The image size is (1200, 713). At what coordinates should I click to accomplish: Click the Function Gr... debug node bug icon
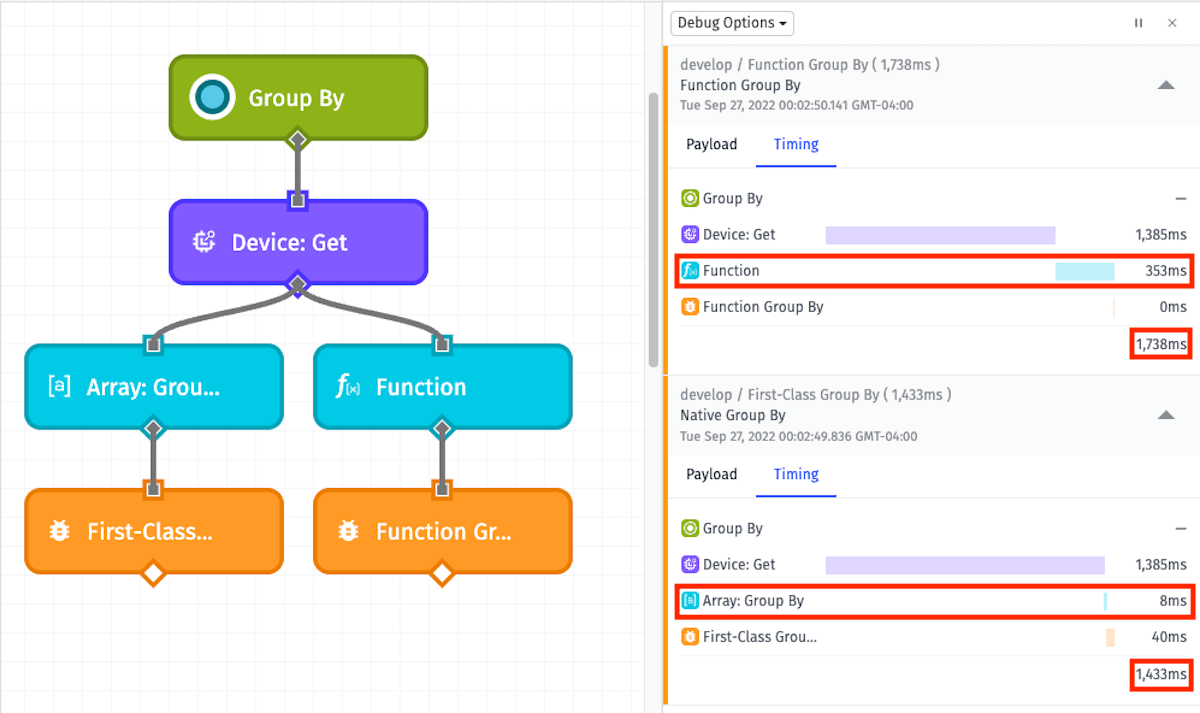pyautogui.click(x=348, y=531)
